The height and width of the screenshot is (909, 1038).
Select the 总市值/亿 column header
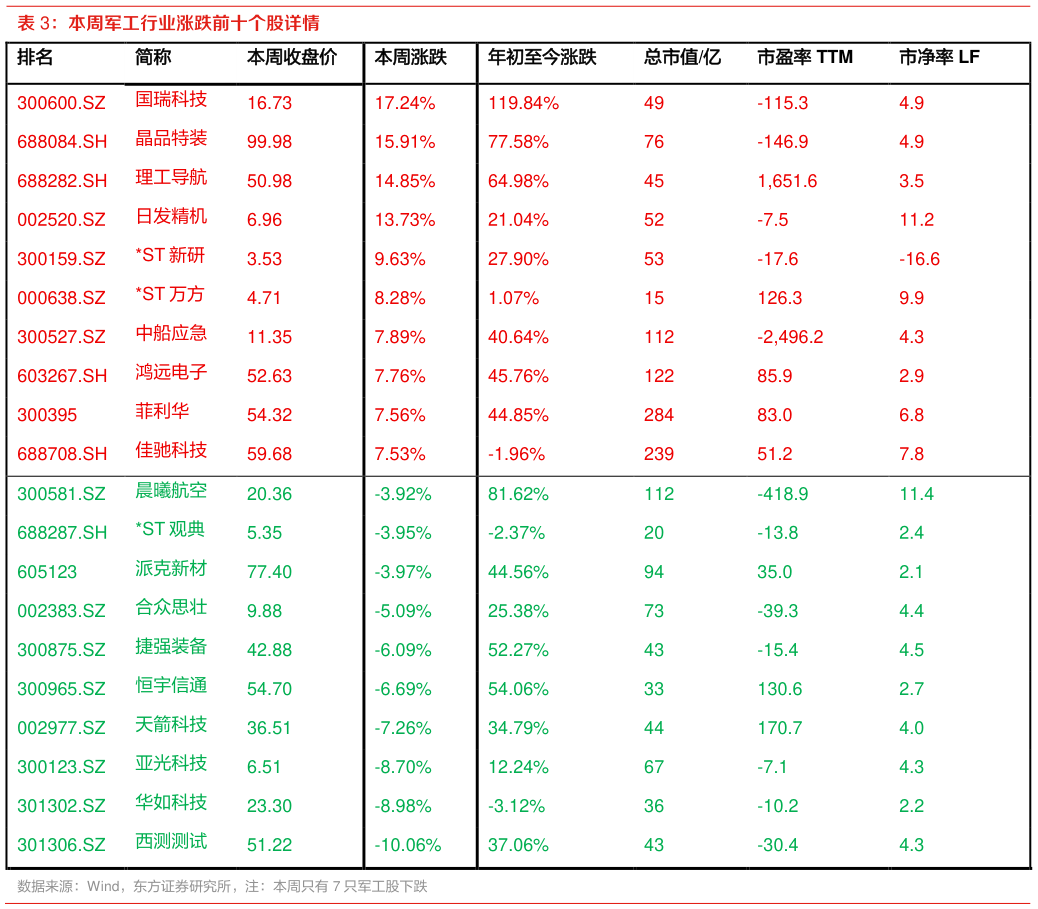tap(682, 58)
